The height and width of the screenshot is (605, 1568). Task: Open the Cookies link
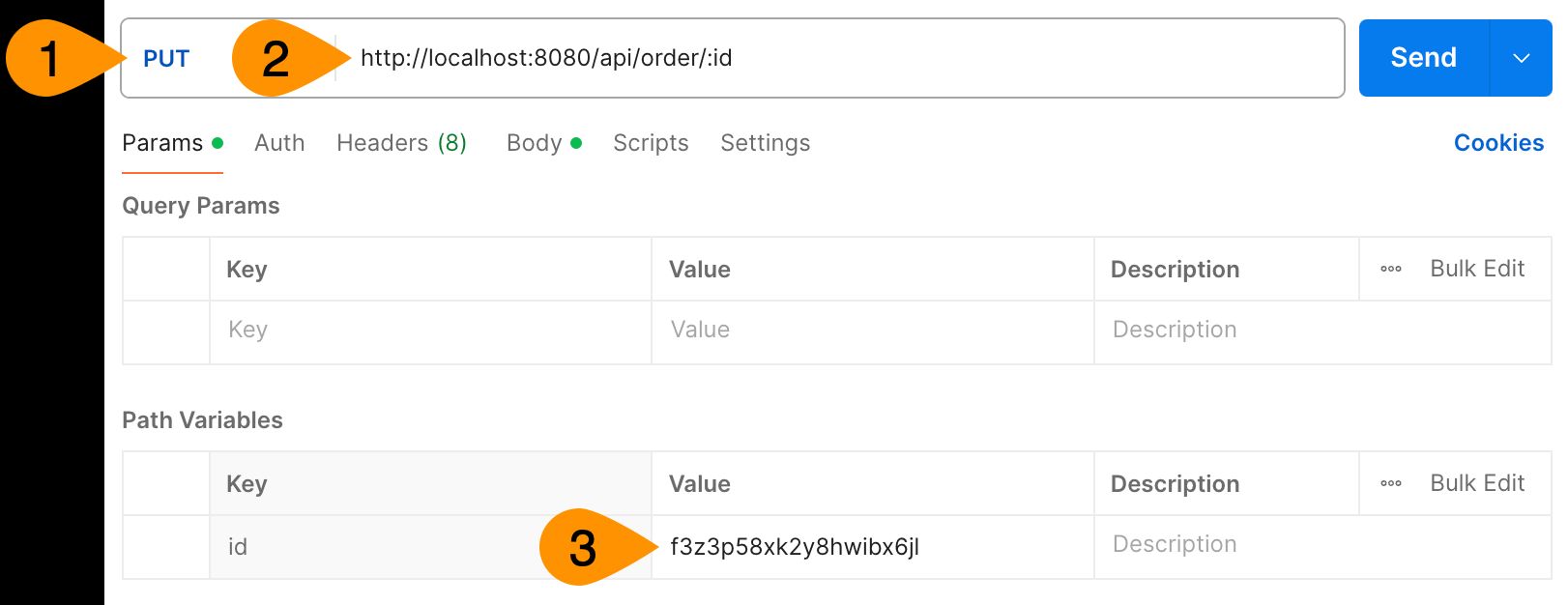(x=1498, y=143)
